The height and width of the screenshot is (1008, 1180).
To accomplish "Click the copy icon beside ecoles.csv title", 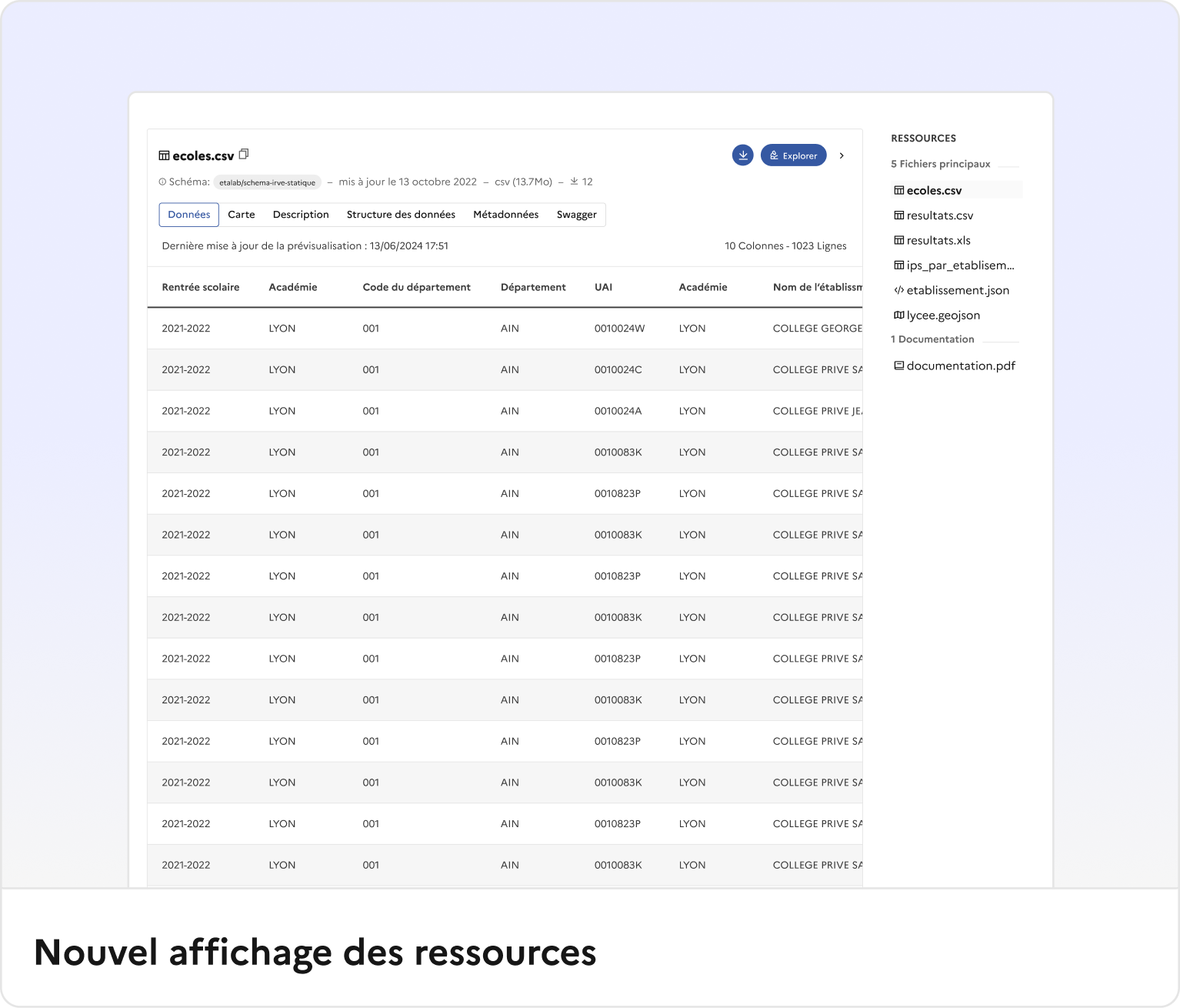I will pos(244,154).
